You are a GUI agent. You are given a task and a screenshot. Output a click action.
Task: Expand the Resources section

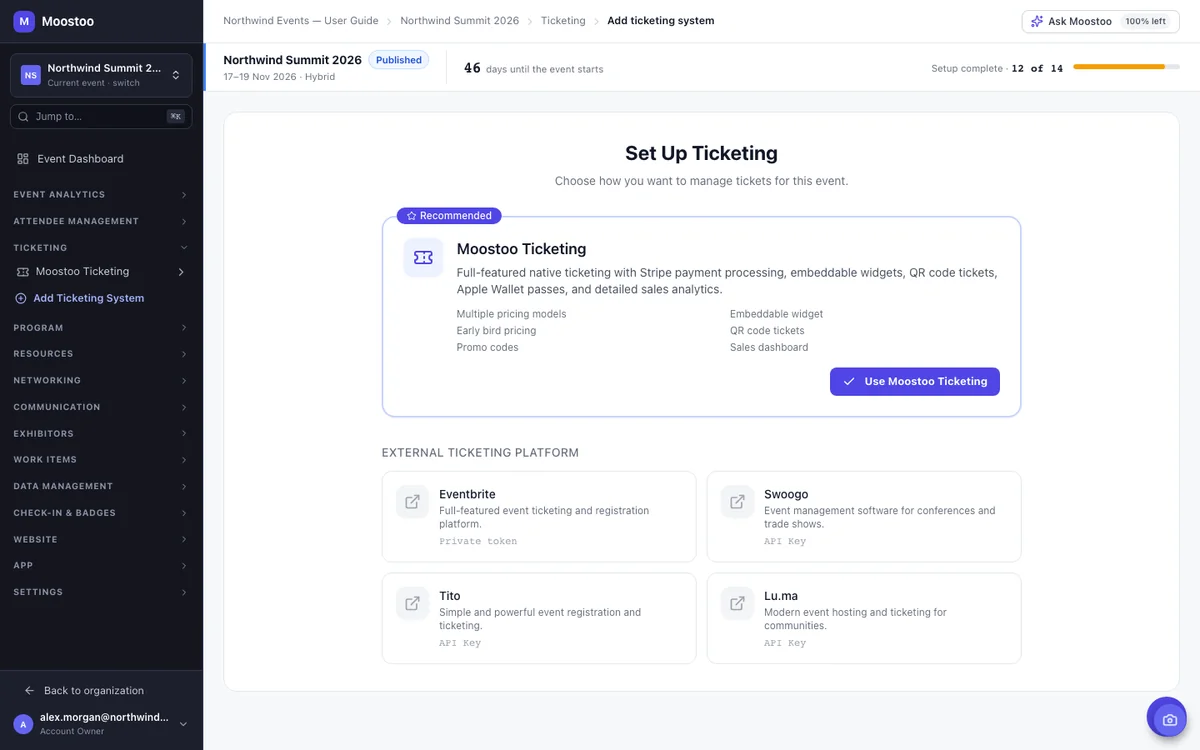point(101,354)
